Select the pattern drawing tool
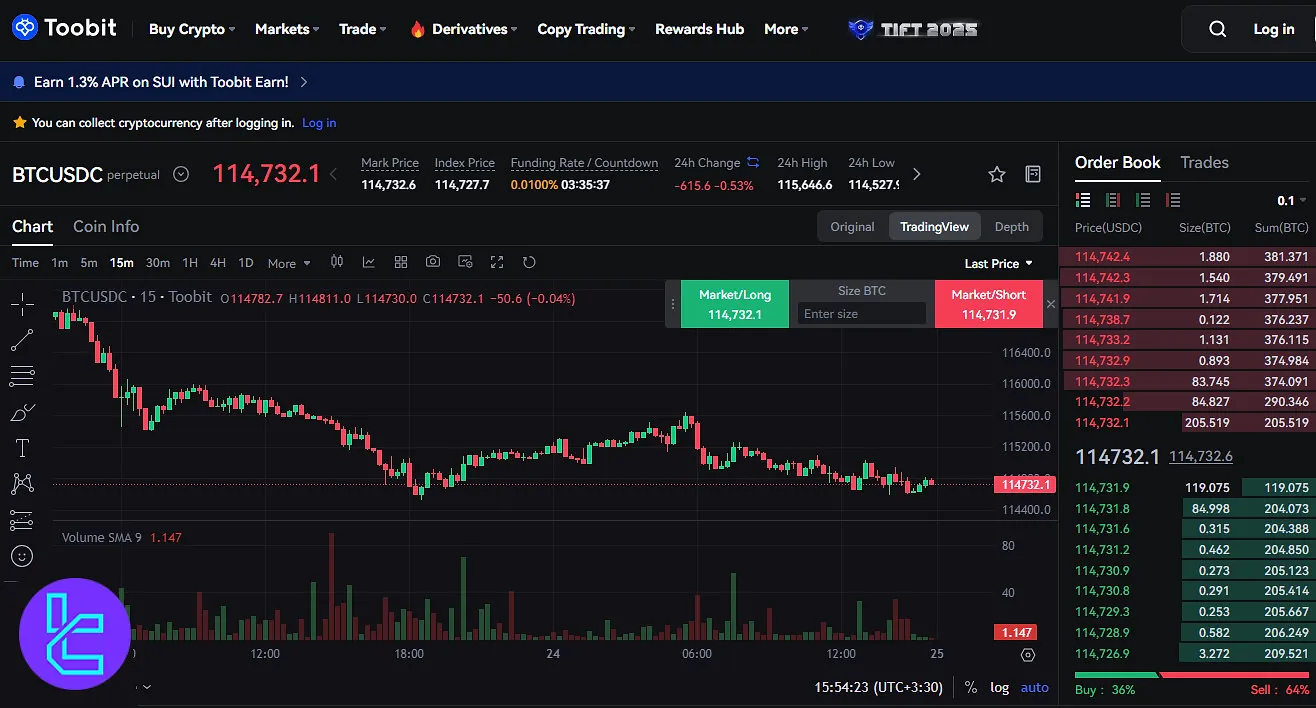 pos(22,484)
